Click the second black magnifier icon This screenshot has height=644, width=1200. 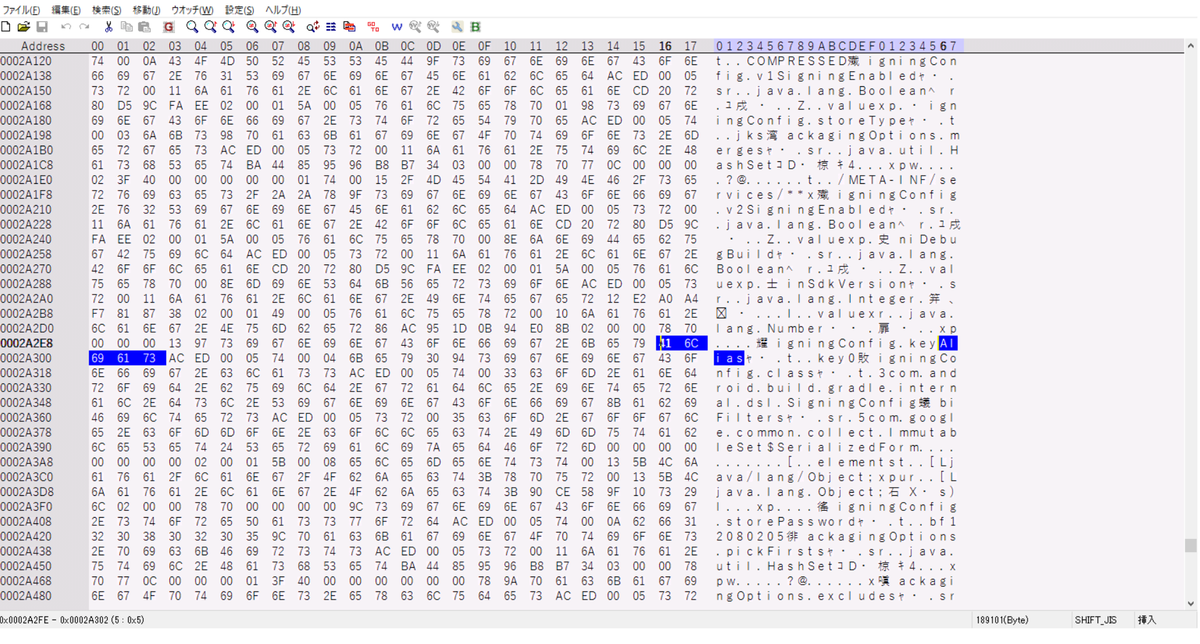pyautogui.click(x=210, y=27)
